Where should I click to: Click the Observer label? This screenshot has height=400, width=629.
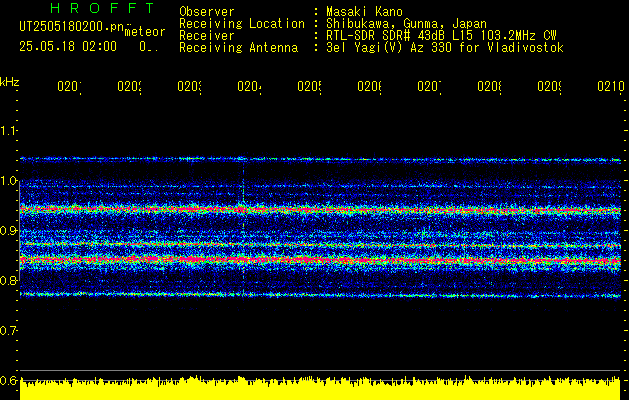(207, 12)
